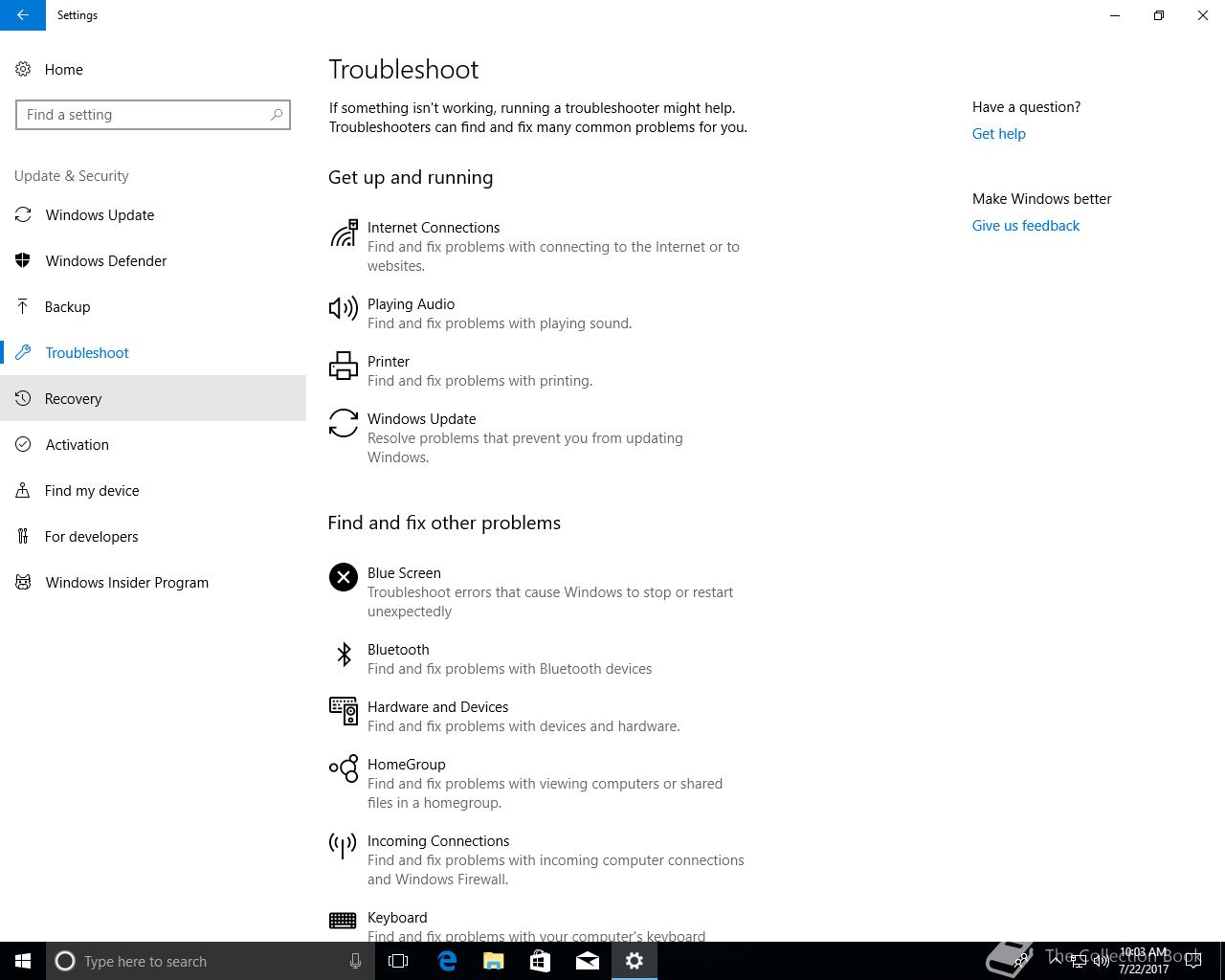Image resolution: width=1225 pixels, height=980 pixels.
Task: Select Activation in the sidebar
Action: click(x=153, y=444)
